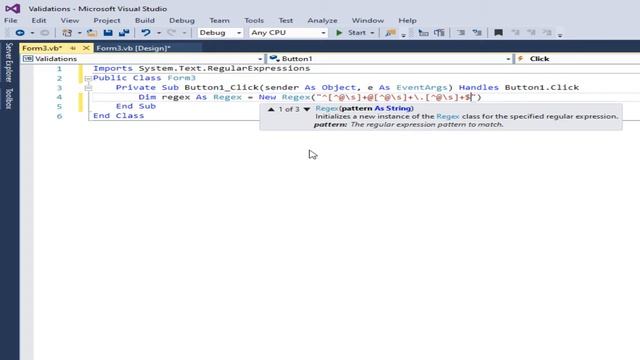The width and height of the screenshot is (640, 360).
Task: Click the Decrease Indent icon
Action: point(423,33)
